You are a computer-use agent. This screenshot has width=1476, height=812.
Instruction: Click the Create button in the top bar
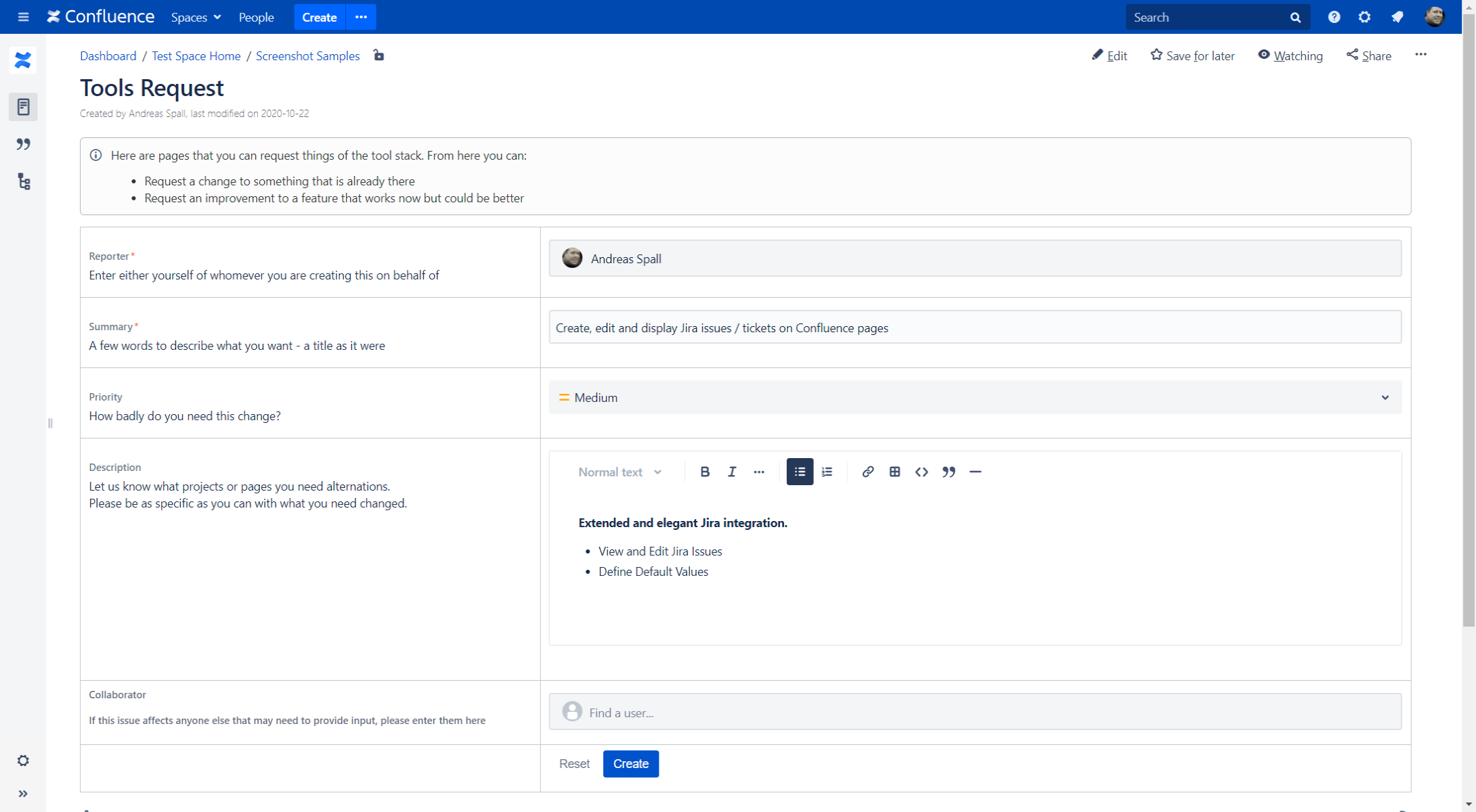(320, 17)
